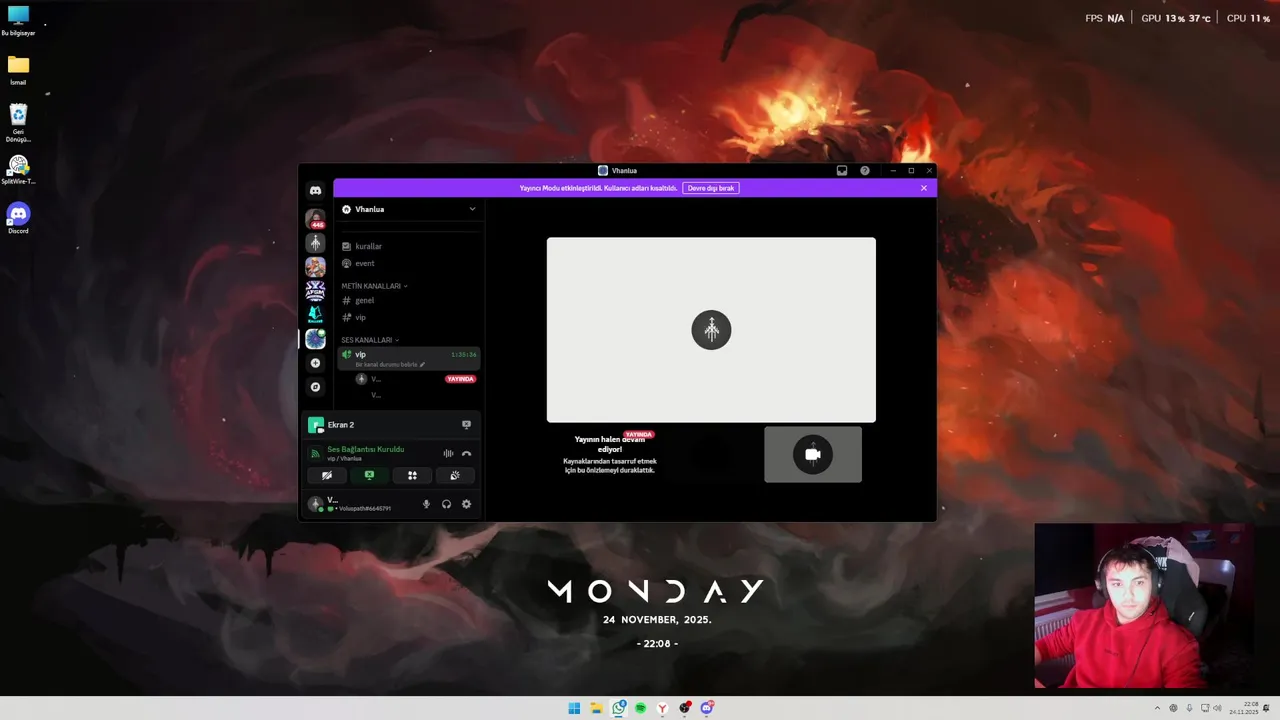Click 'Devre dışı bırak' button in purple banner
Viewport: 1280px width, 720px height.
click(x=711, y=188)
